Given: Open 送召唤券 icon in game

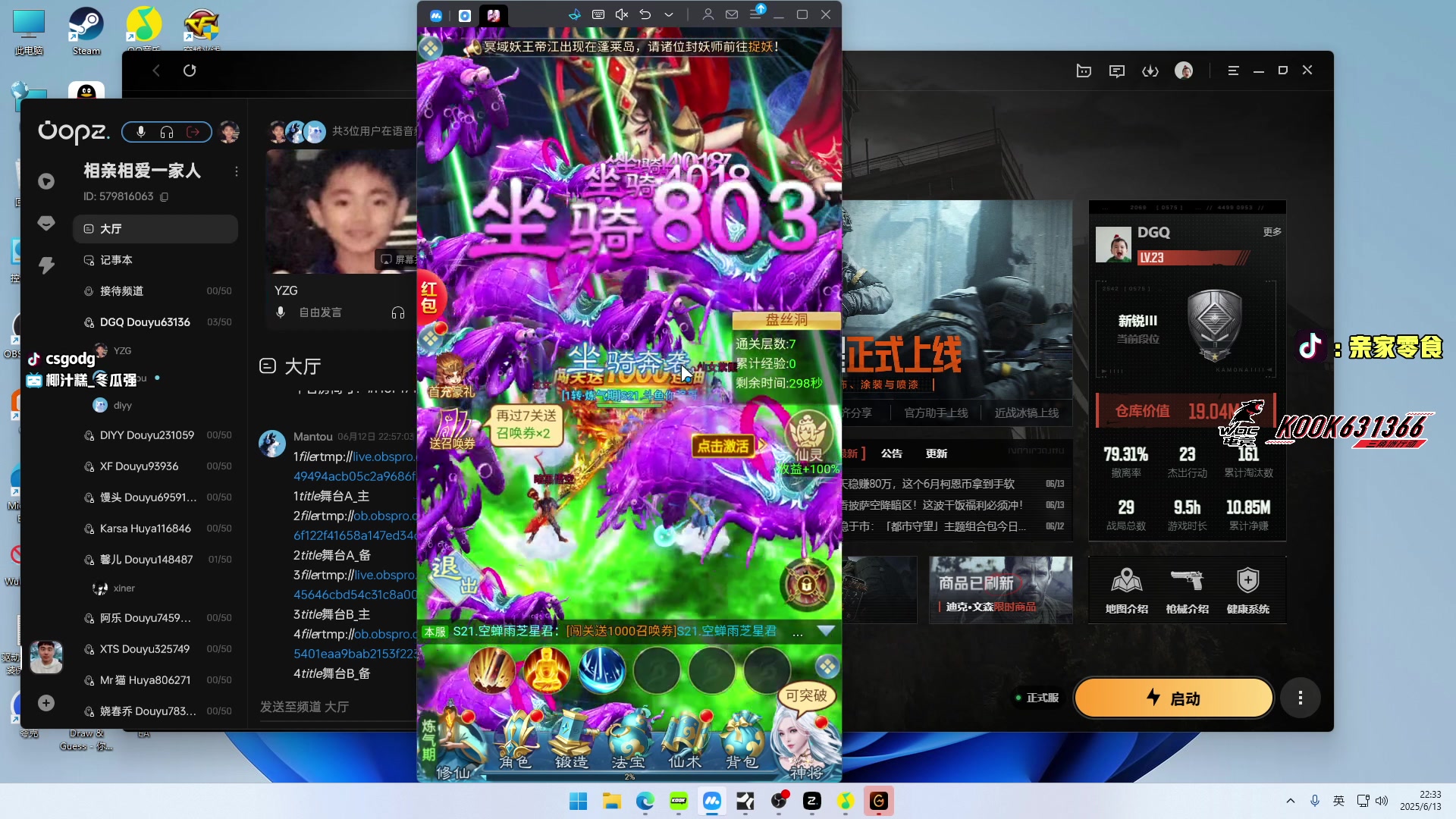Looking at the screenshot, I should 452,428.
